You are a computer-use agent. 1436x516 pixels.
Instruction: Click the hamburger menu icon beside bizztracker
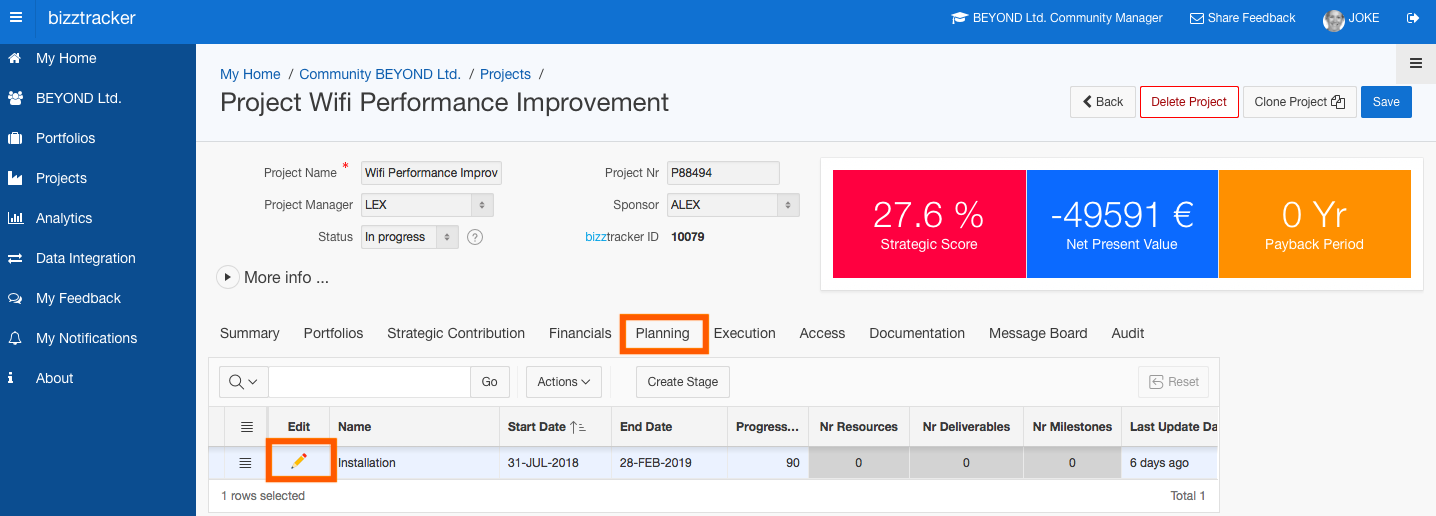[16, 17]
